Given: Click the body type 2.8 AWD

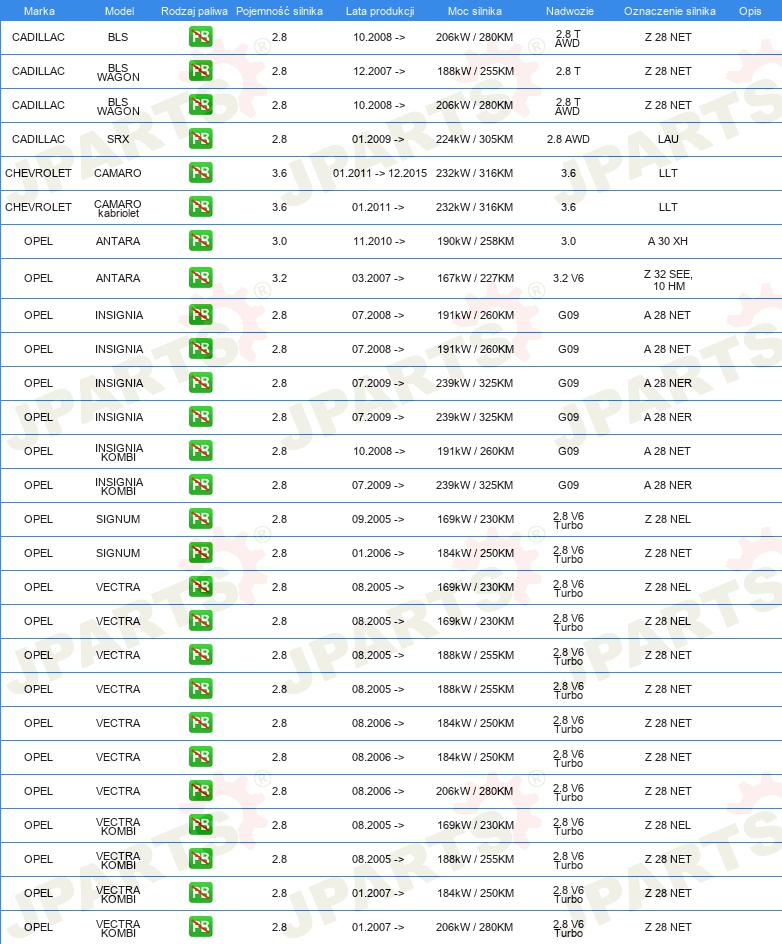Looking at the screenshot, I should pos(568,139).
